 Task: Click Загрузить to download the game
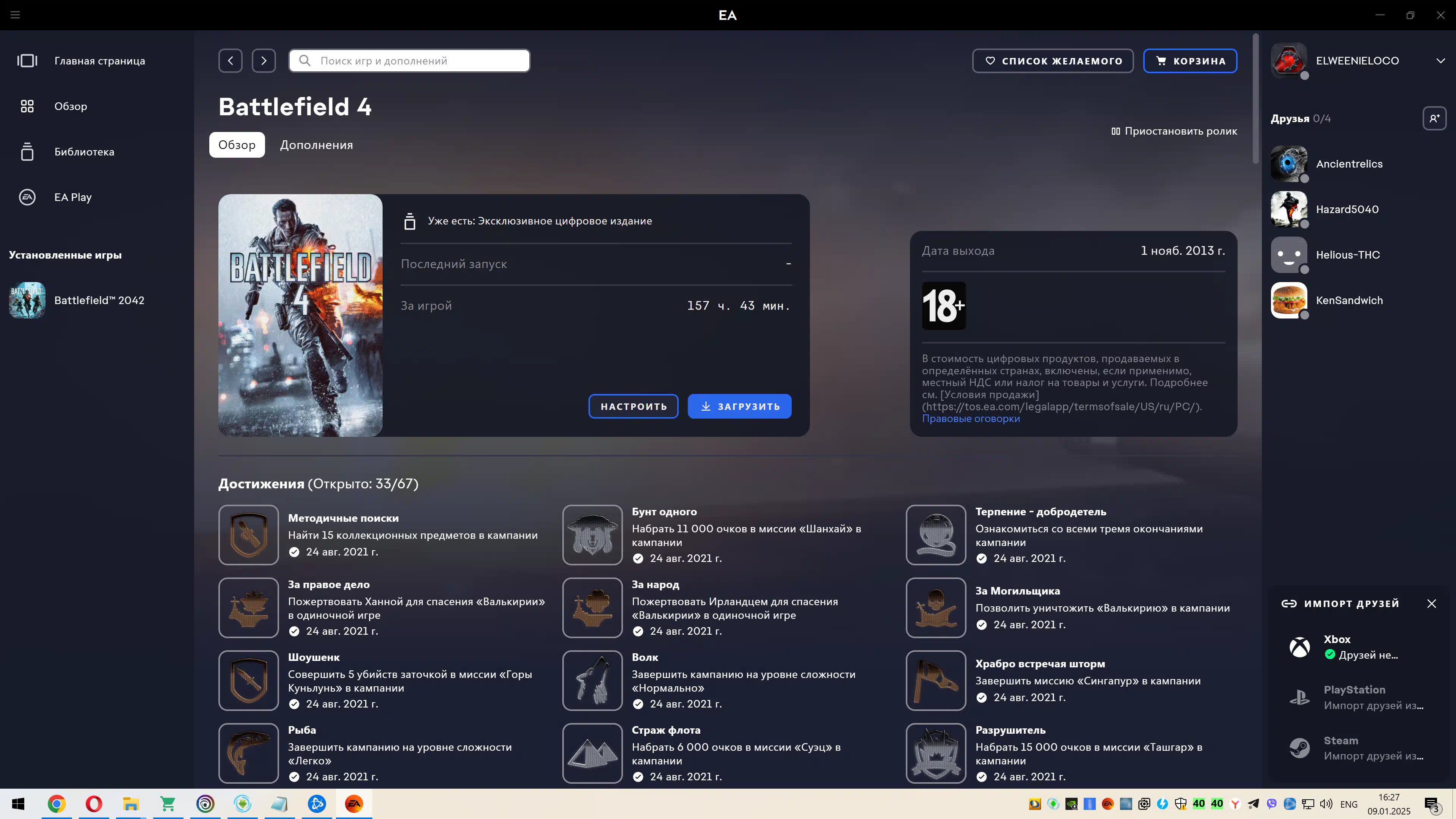coord(739,406)
